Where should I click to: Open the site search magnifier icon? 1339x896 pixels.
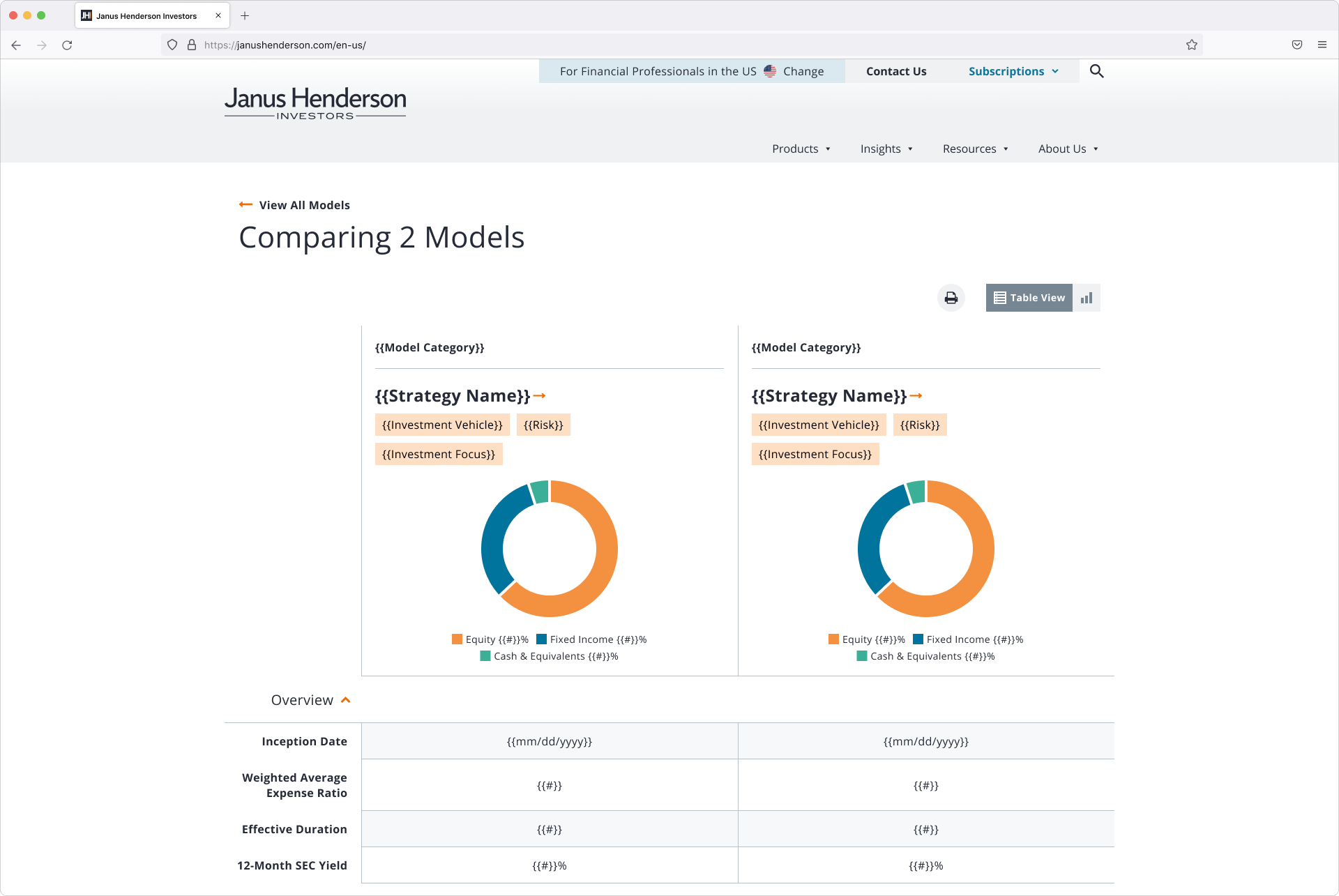(1096, 71)
